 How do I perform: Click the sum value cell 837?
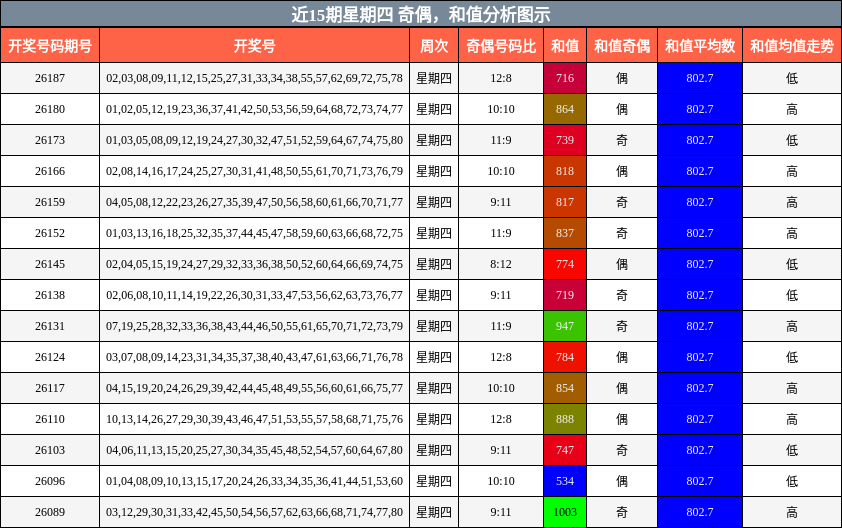pyautogui.click(x=565, y=233)
